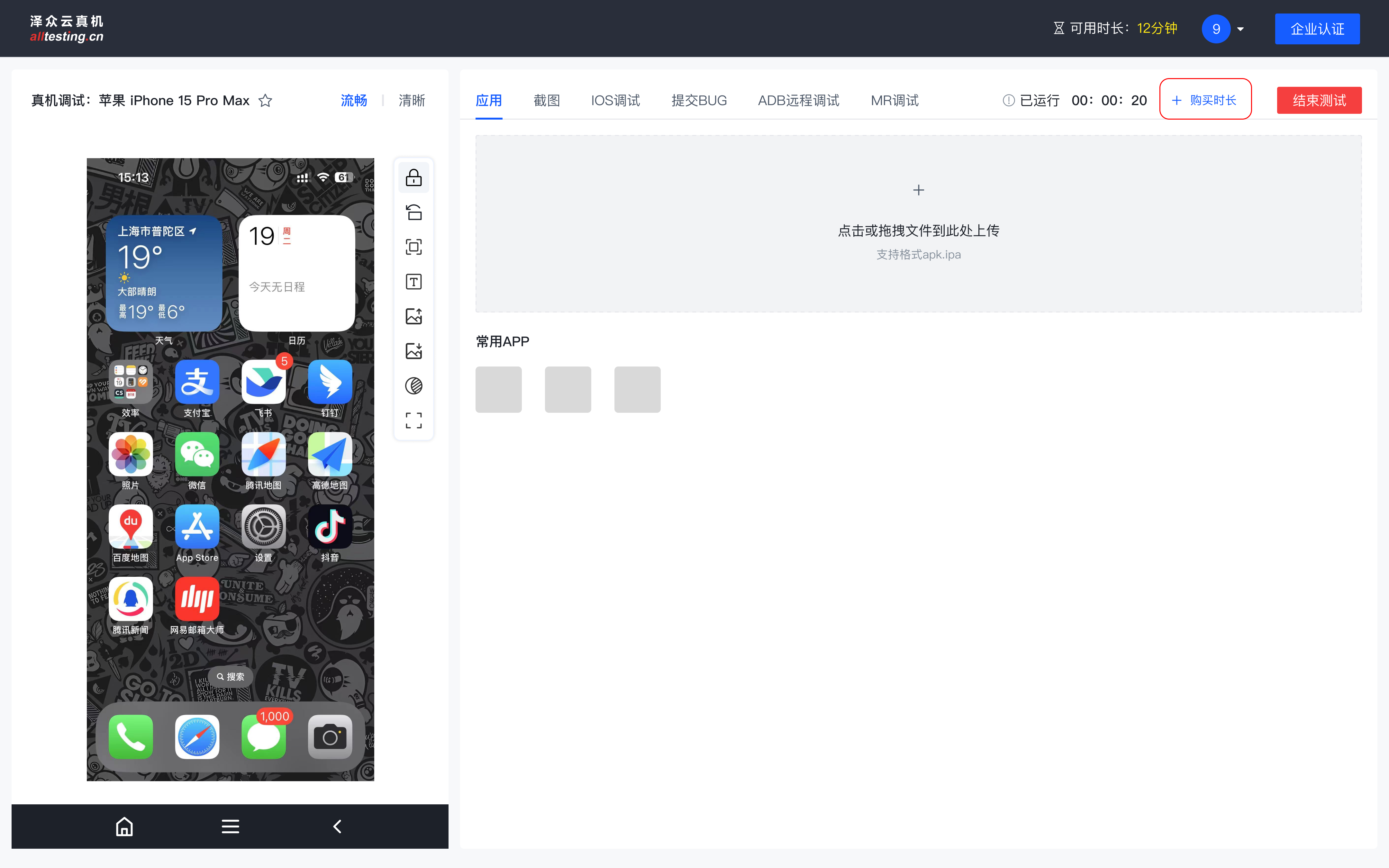Switch stream quality to 清晰
The image size is (1389, 868).
coord(412,100)
